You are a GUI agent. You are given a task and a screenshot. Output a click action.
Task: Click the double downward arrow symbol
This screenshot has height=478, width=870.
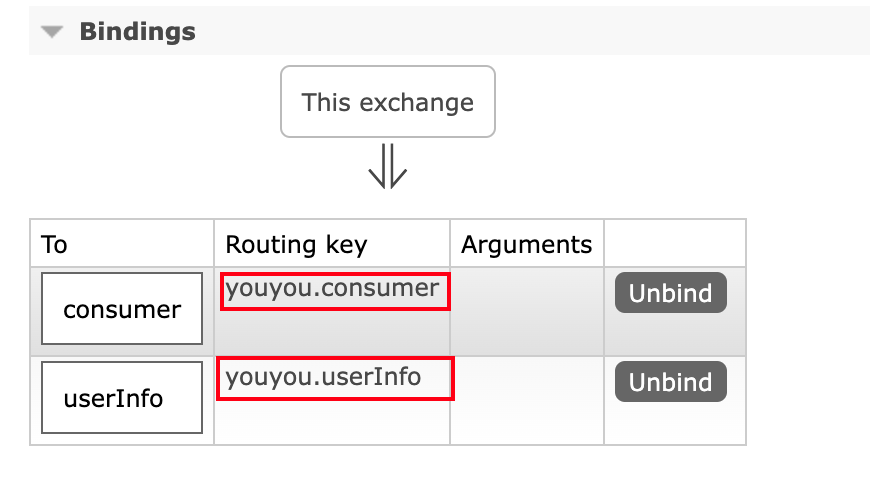[388, 166]
